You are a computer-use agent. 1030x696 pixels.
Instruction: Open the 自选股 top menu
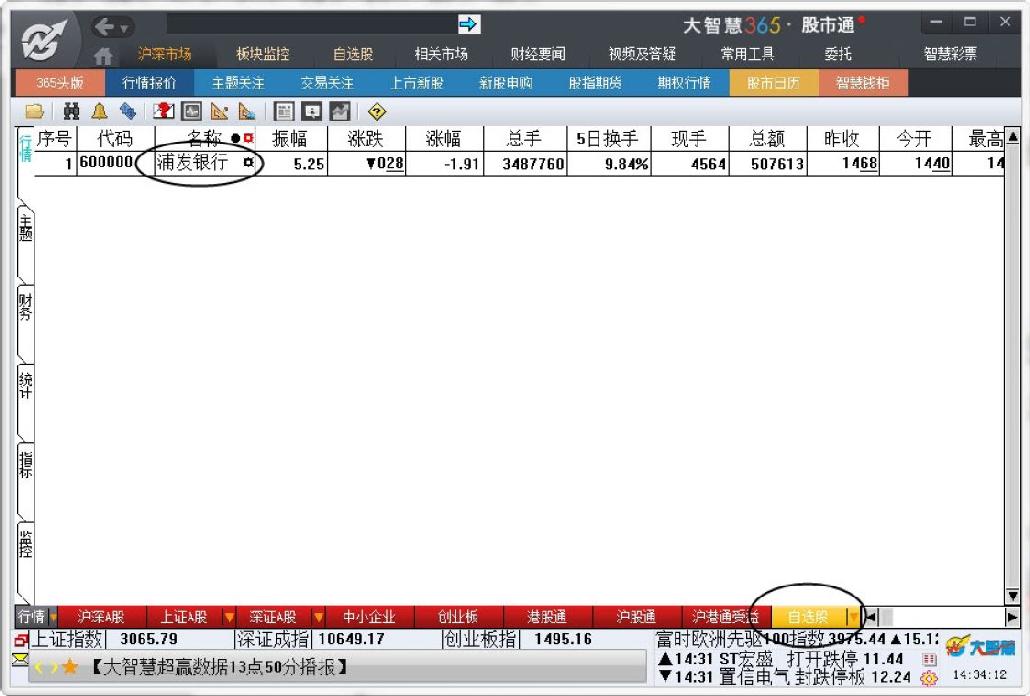point(353,54)
